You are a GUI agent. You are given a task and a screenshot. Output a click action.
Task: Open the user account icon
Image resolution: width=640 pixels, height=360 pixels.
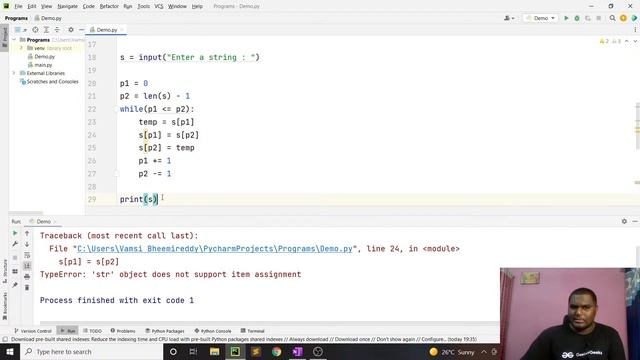pyautogui.click(x=509, y=18)
